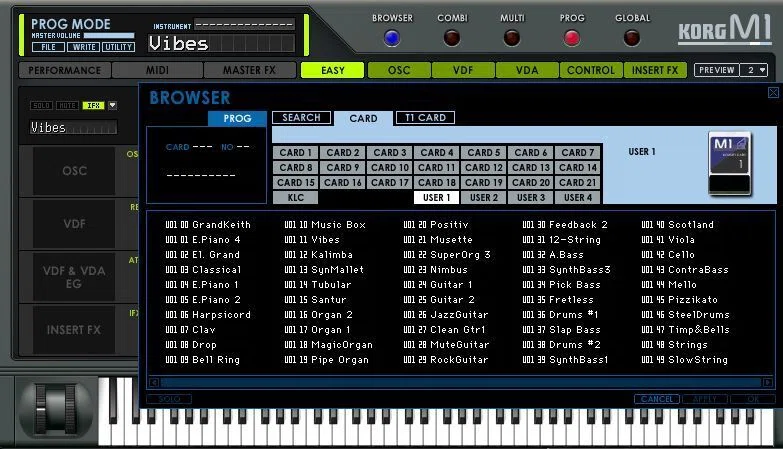Screen dimensions: 783x449
Task: Select the EASY tab
Action: click(x=333, y=70)
